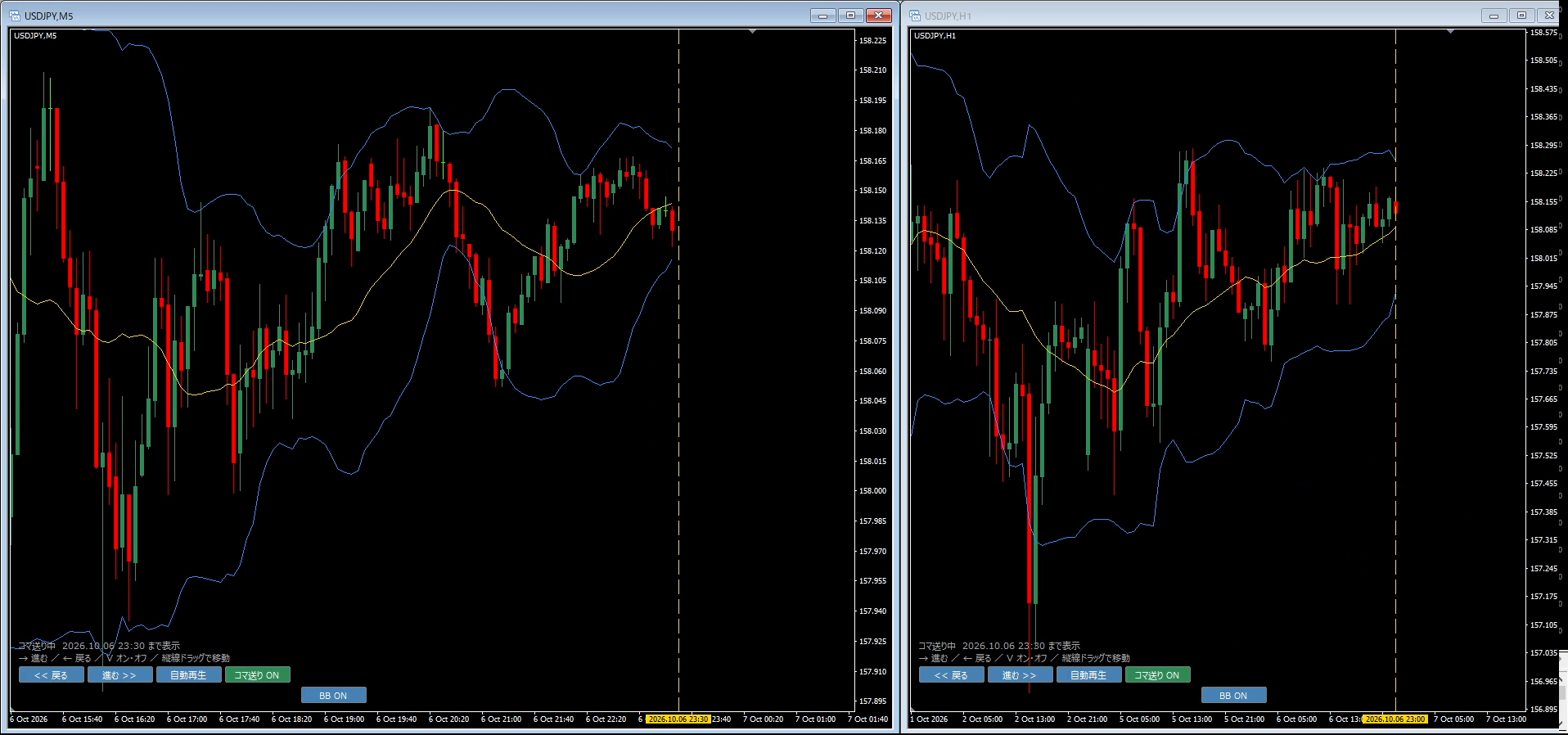1568x735 pixels.
Task: Minimize the USDJPY,M5 chart window
Action: 822,16
